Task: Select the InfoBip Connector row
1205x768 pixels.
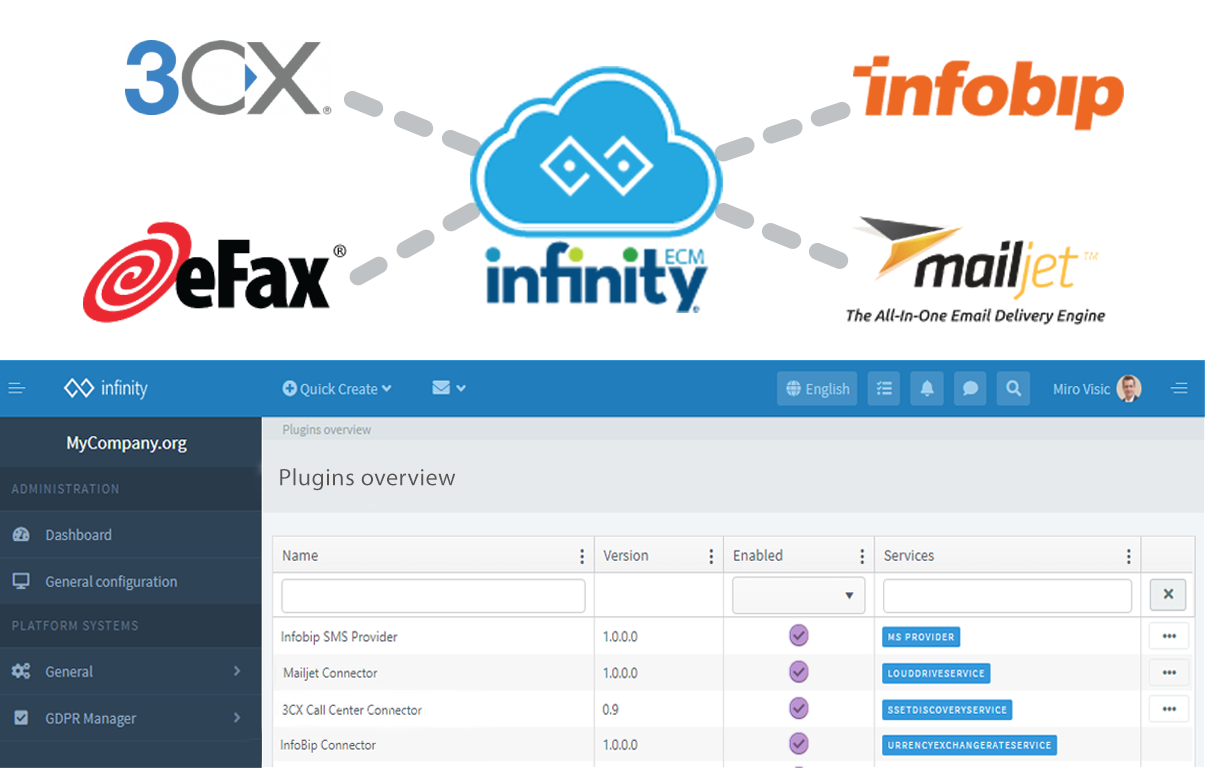Action: (x=733, y=745)
